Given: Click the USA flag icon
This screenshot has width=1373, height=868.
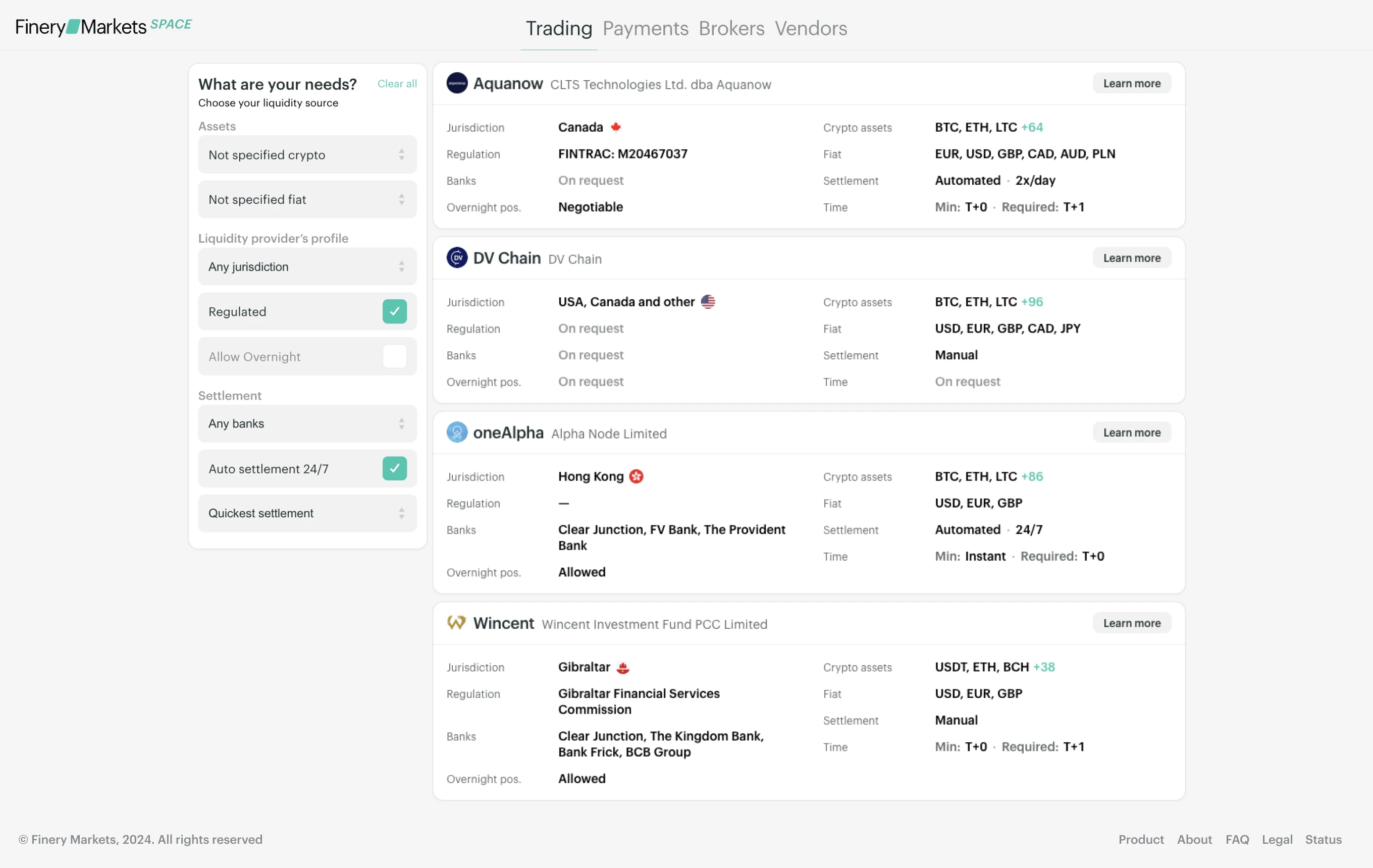Looking at the screenshot, I should (x=708, y=301).
